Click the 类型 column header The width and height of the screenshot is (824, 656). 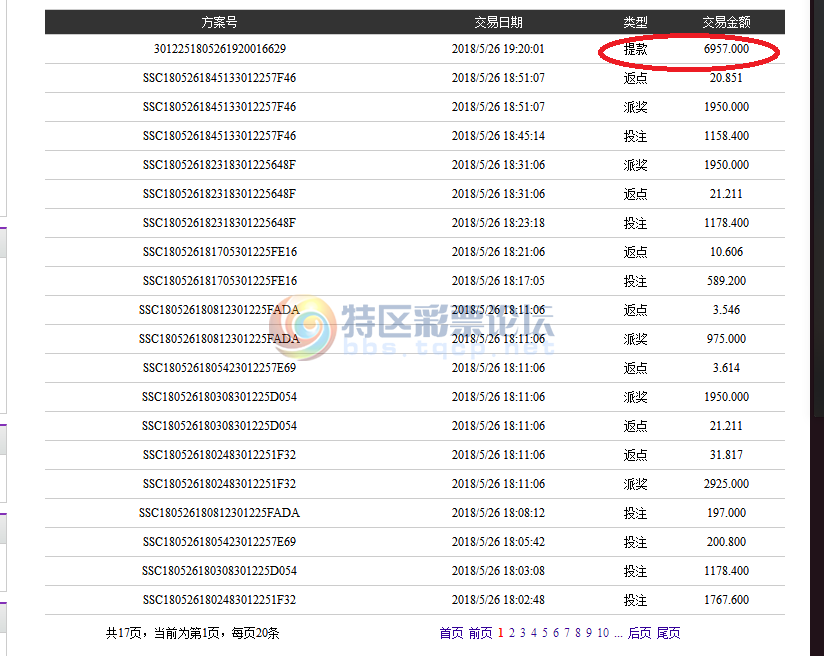pyautogui.click(x=635, y=22)
